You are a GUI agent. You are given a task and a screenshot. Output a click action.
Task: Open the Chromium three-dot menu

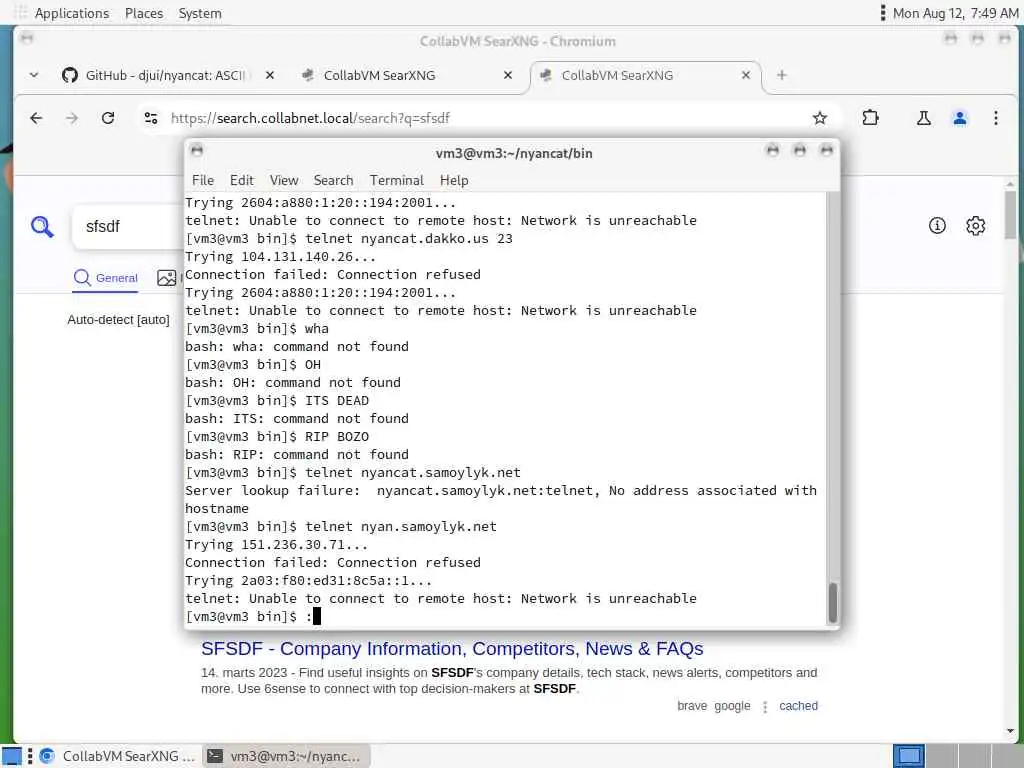996,118
